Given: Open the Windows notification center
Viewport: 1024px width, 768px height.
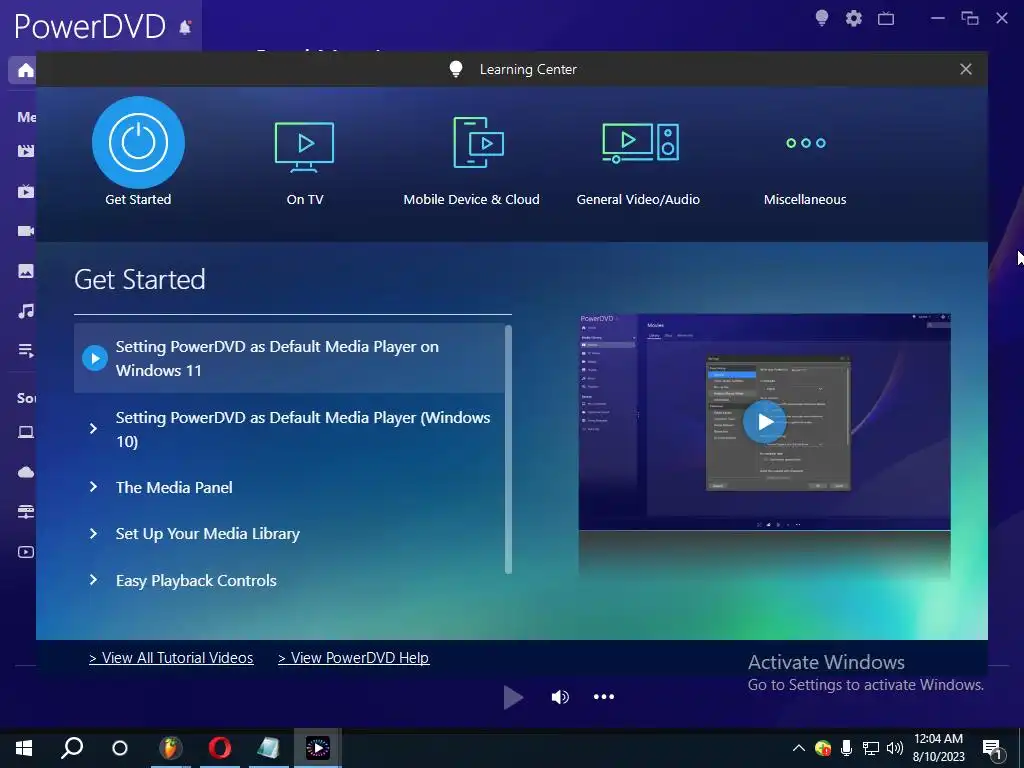Looking at the screenshot, I should coord(993,750).
